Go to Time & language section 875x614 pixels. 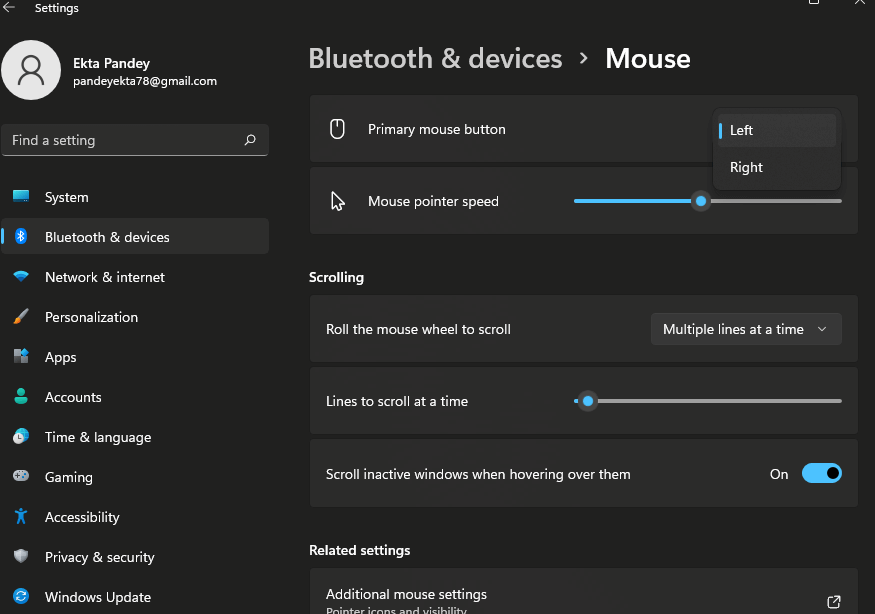point(97,437)
